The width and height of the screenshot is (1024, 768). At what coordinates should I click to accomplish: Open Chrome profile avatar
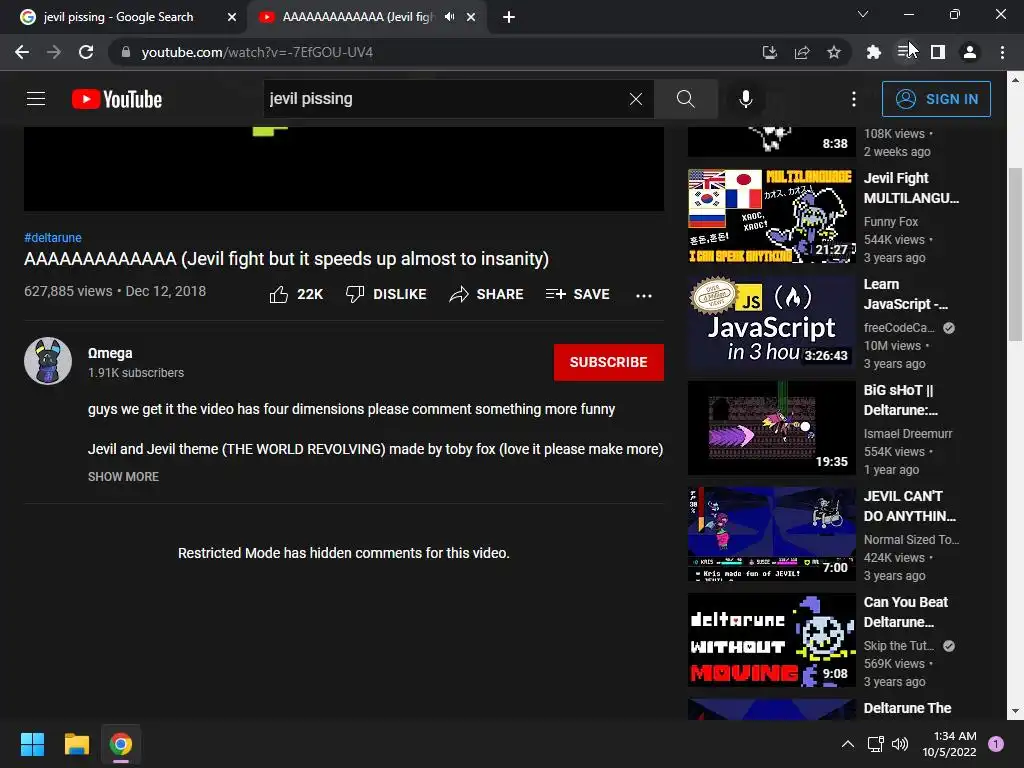click(x=970, y=52)
